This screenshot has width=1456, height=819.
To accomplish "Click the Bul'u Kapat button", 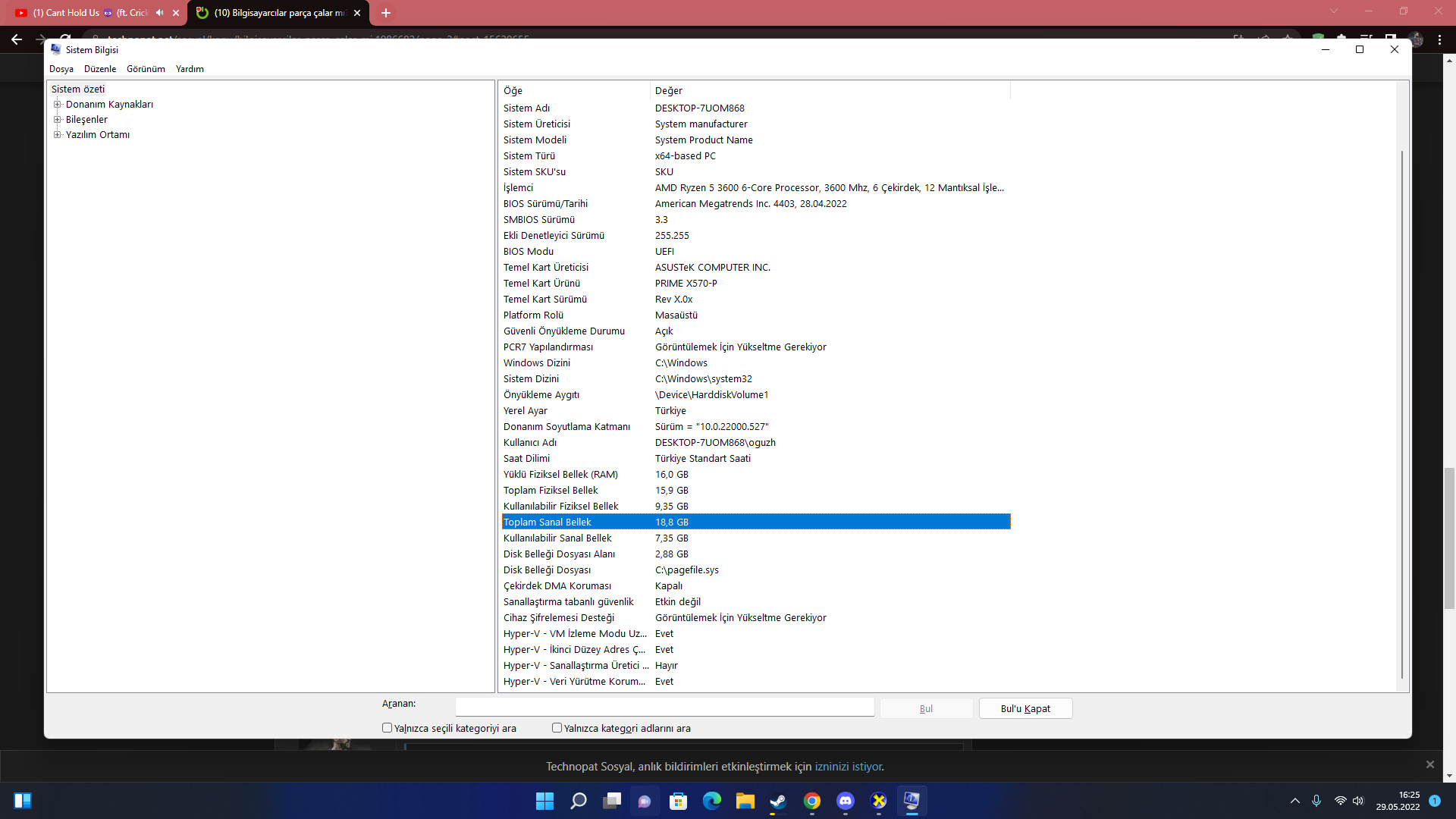I will coord(1025,708).
